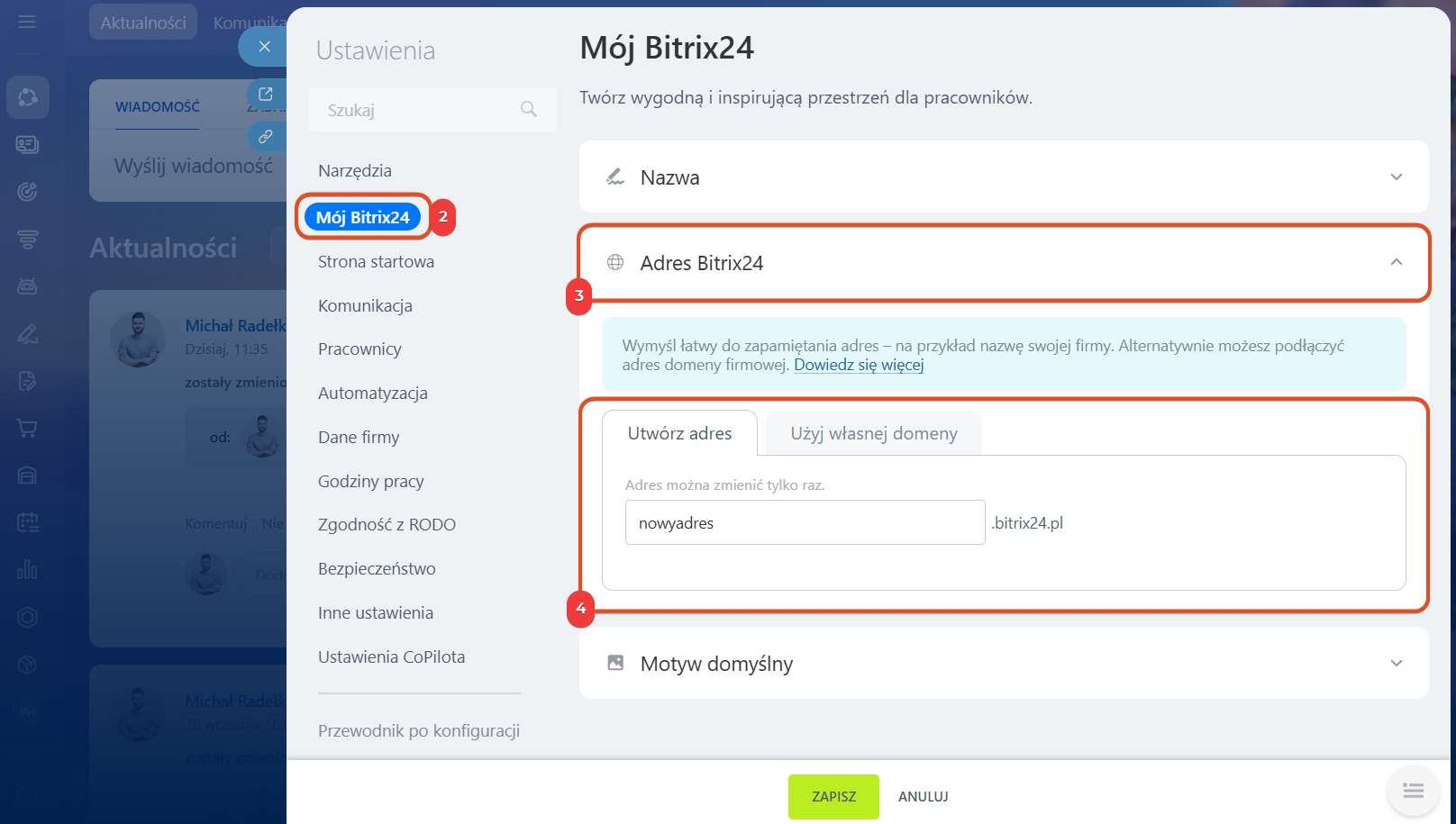Click the magnifier search icon

pos(529,109)
